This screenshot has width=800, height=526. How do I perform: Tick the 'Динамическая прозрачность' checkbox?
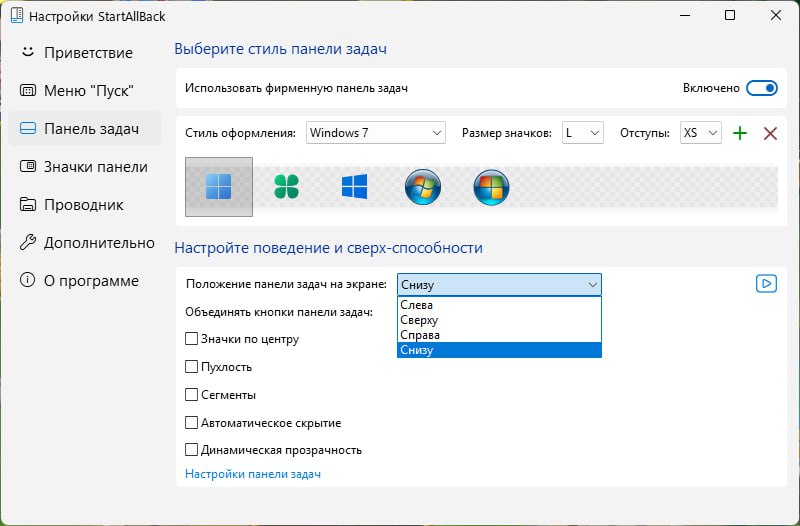(x=192, y=450)
